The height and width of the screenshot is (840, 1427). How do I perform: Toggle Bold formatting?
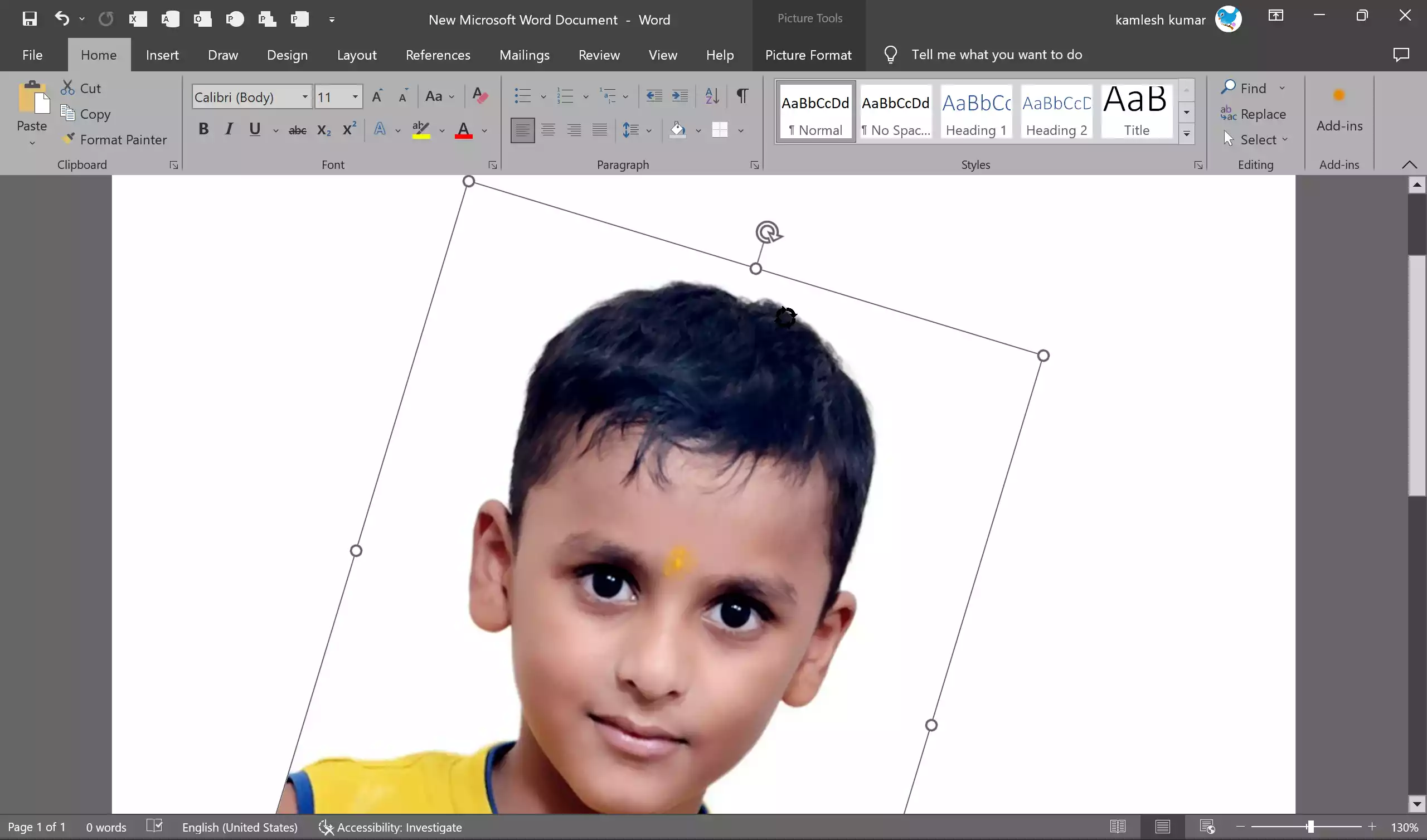pos(203,129)
